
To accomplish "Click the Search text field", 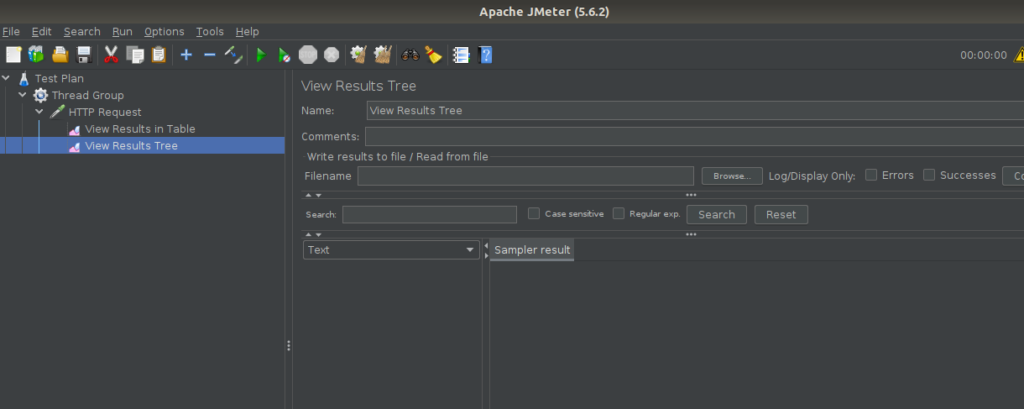I will pos(430,214).
